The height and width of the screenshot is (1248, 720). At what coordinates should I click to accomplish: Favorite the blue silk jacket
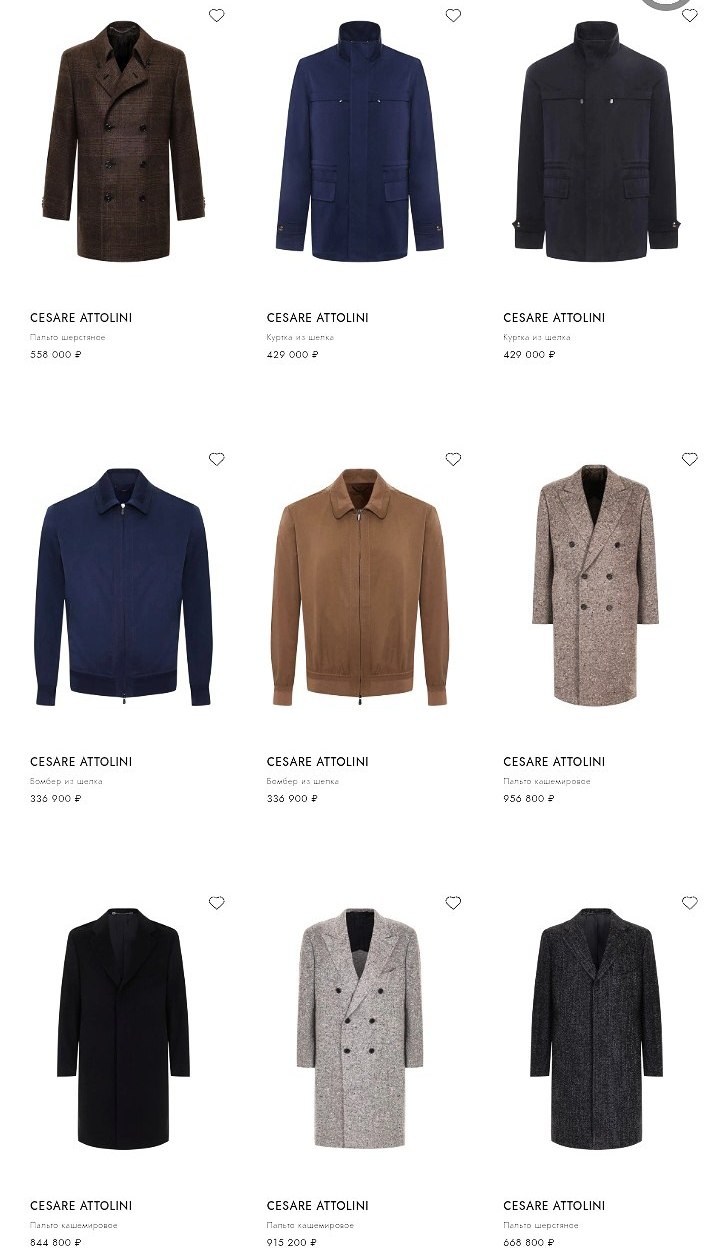pos(453,15)
